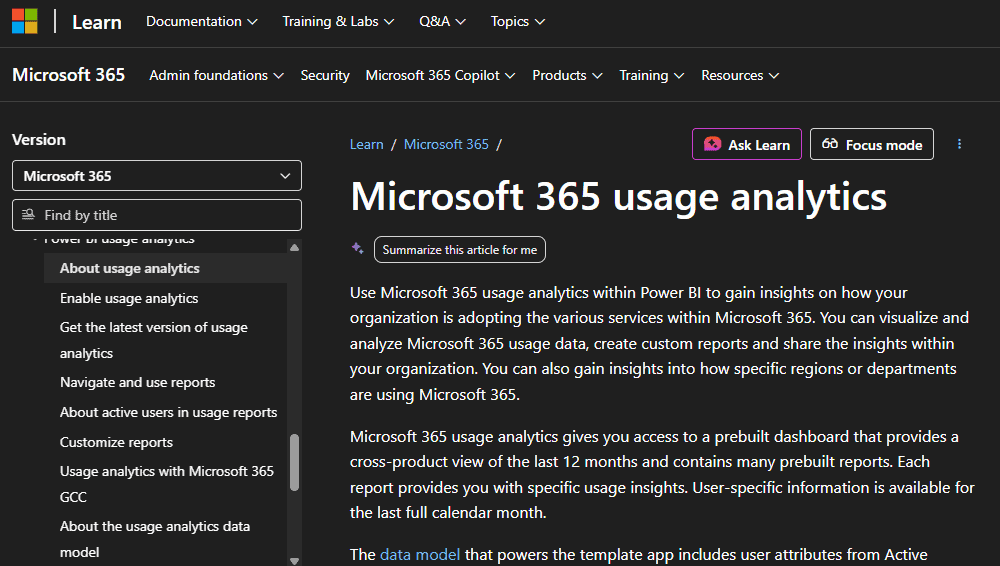Click the sidebar scroll up arrow
This screenshot has width=1000, height=566.
coord(294,247)
